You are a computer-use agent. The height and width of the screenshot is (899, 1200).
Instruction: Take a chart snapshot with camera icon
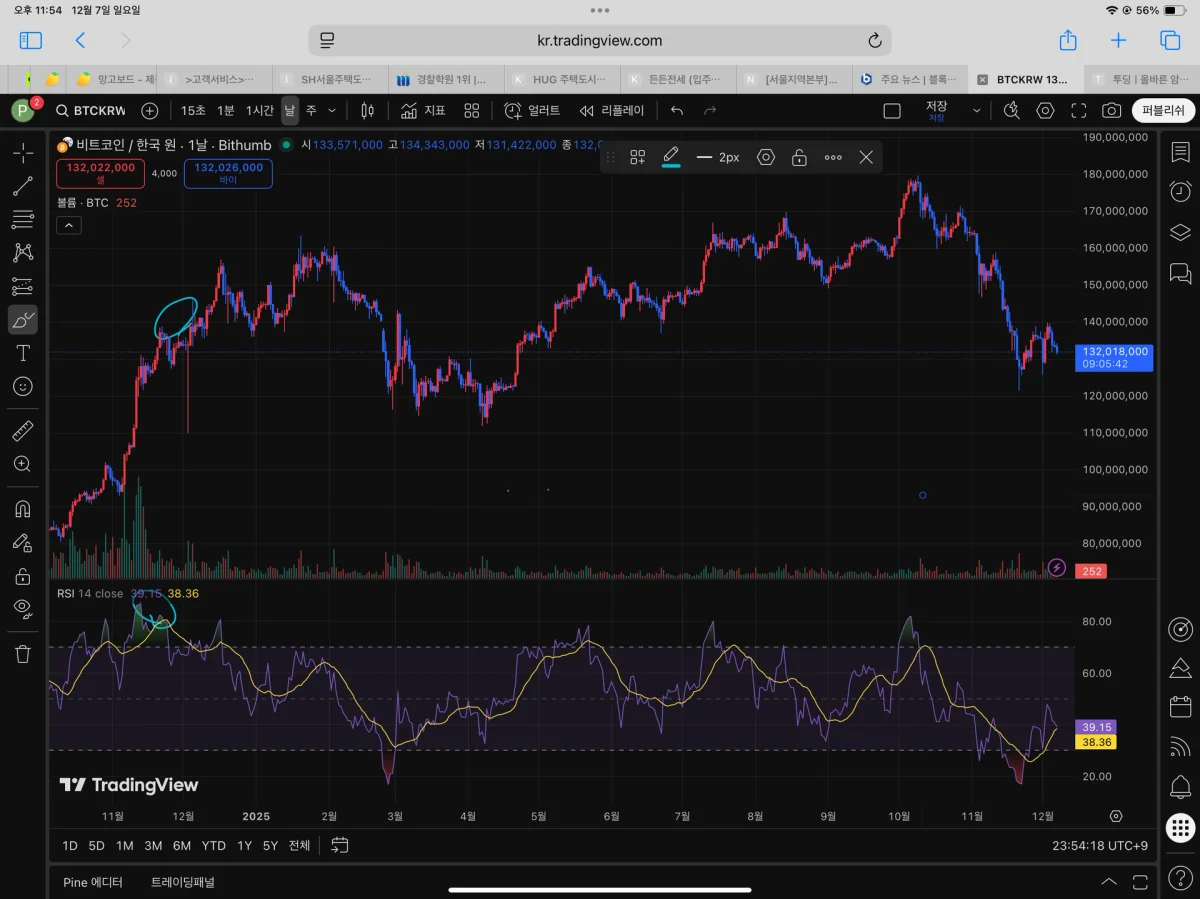1111,111
